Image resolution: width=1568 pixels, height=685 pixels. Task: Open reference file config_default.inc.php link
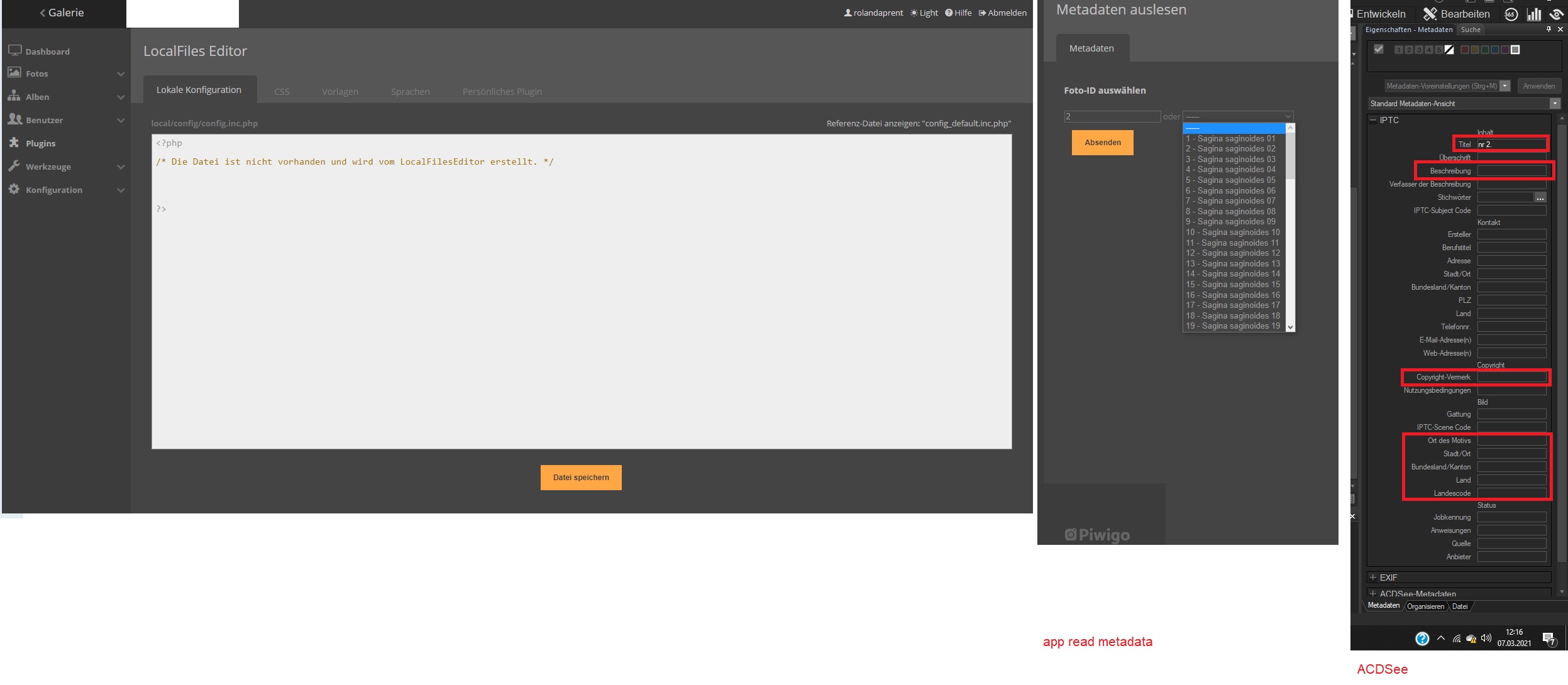pos(919,123)
